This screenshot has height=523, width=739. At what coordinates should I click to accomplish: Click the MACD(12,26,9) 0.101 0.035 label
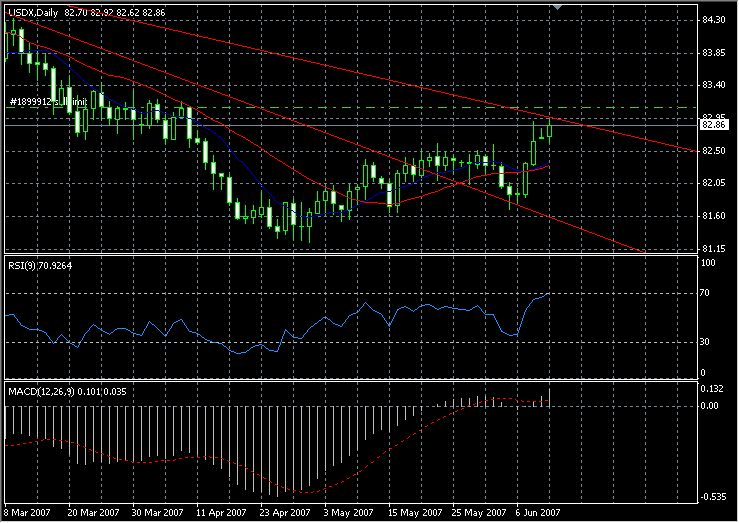(67, 392)
